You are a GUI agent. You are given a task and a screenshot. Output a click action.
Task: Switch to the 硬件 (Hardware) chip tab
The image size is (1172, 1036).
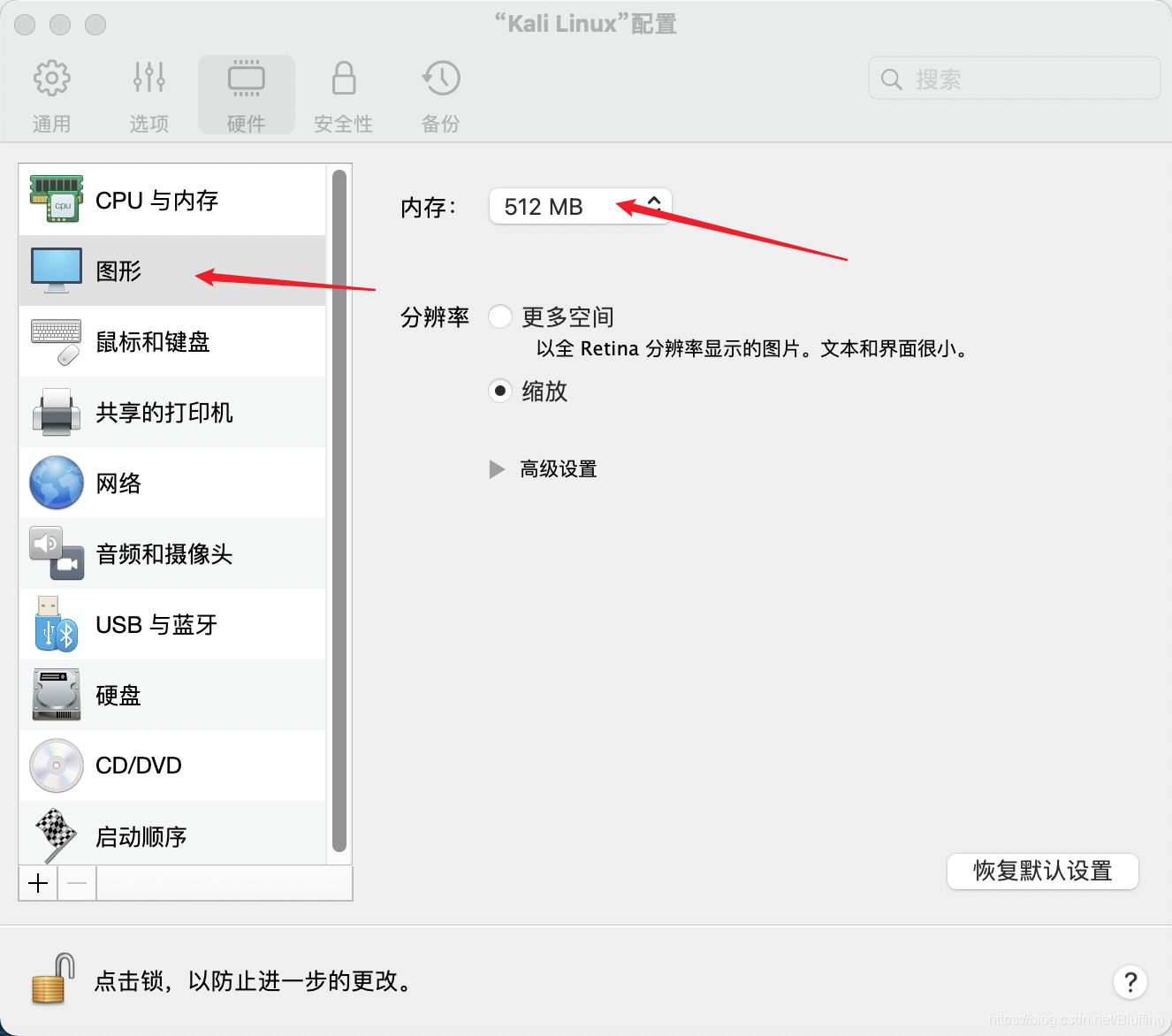coord(246,95)
